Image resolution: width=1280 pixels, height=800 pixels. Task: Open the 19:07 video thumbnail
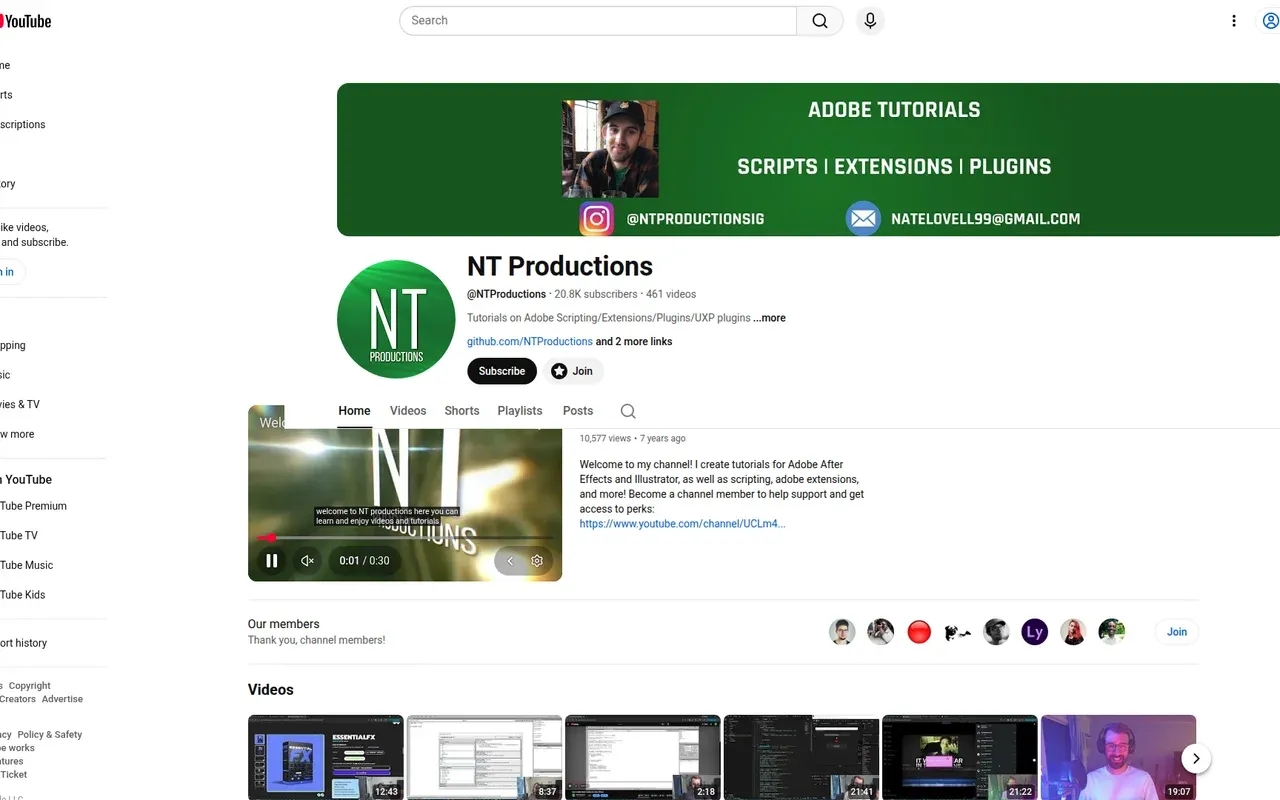(x=1118, y=757)
